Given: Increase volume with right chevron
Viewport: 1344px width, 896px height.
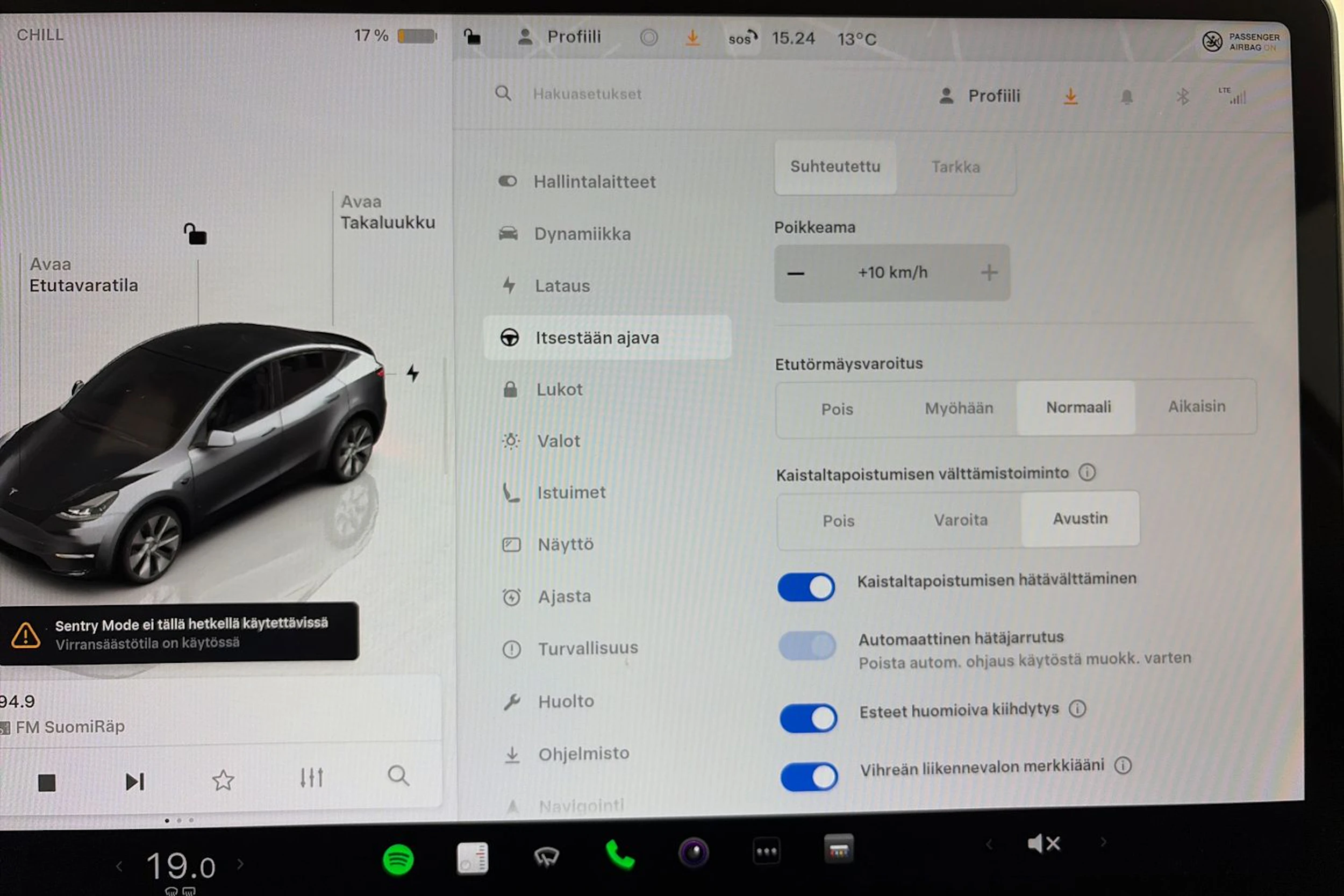Looking at the screenshot, I should pyautogui.click(x=1103, y=842).
